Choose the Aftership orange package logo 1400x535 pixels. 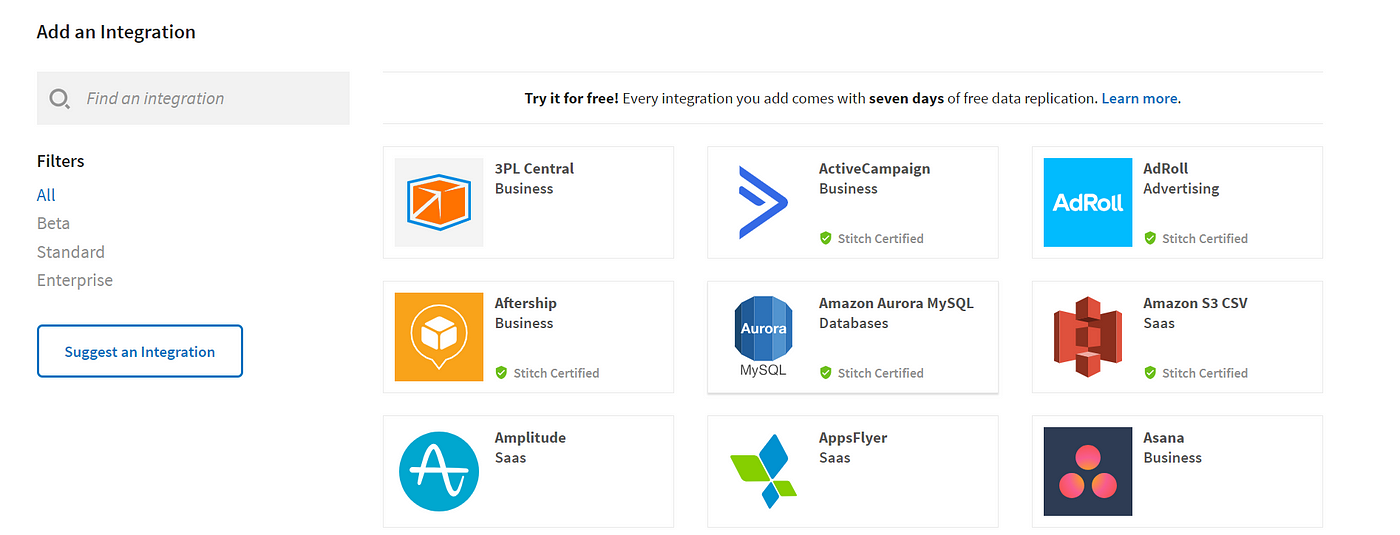click(439, 337)
